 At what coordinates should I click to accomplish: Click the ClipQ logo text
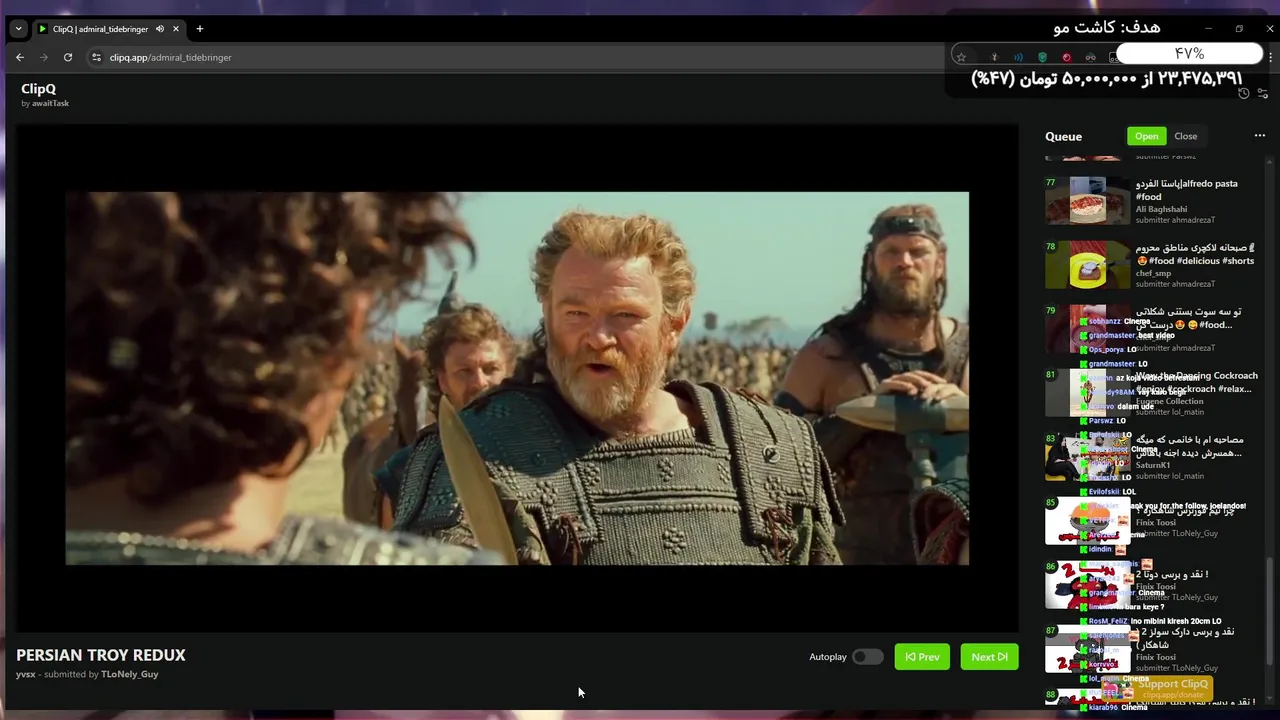[x=38, y=89]
